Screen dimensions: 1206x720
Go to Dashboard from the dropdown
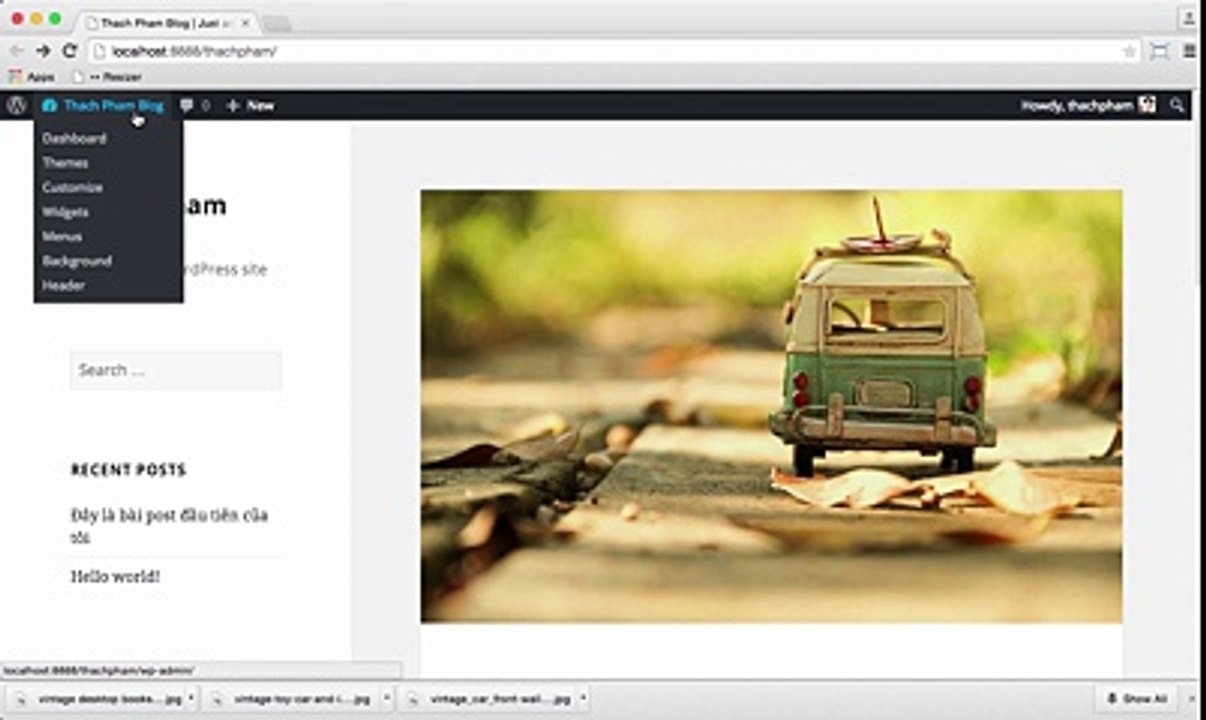(74, 139)
